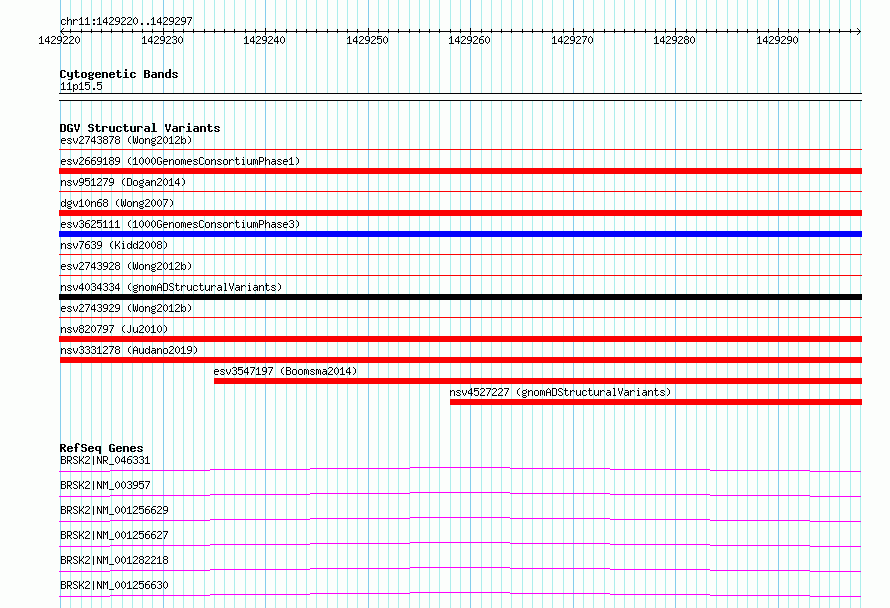The image size is (890, 608).
Task: Select the blue esv3625111 variant bar
Action: 460,234
